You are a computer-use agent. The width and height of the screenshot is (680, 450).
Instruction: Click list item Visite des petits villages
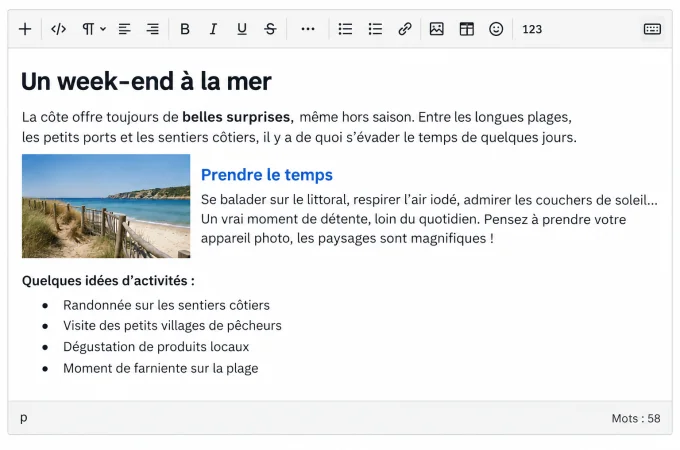[x=172, y=326]
